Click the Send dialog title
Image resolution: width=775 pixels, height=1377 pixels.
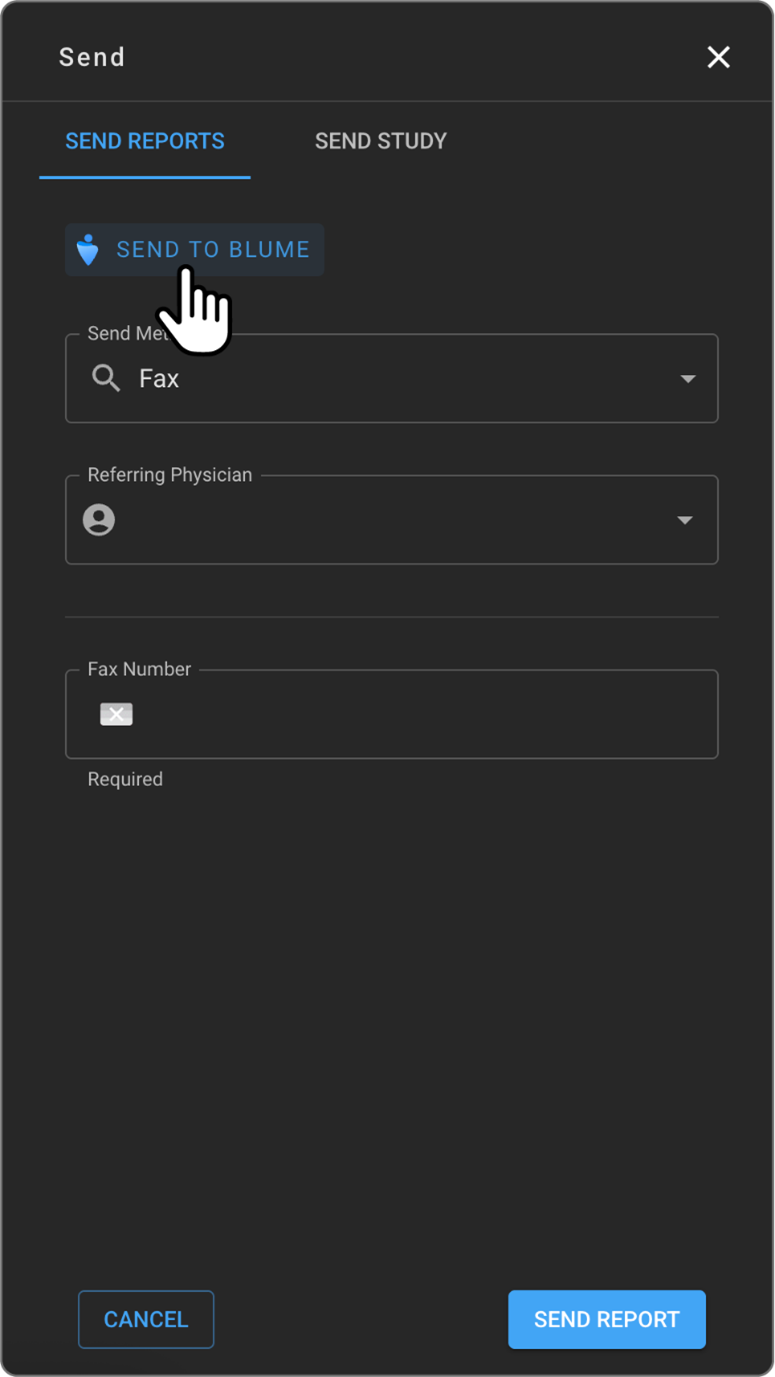point(92,57)
